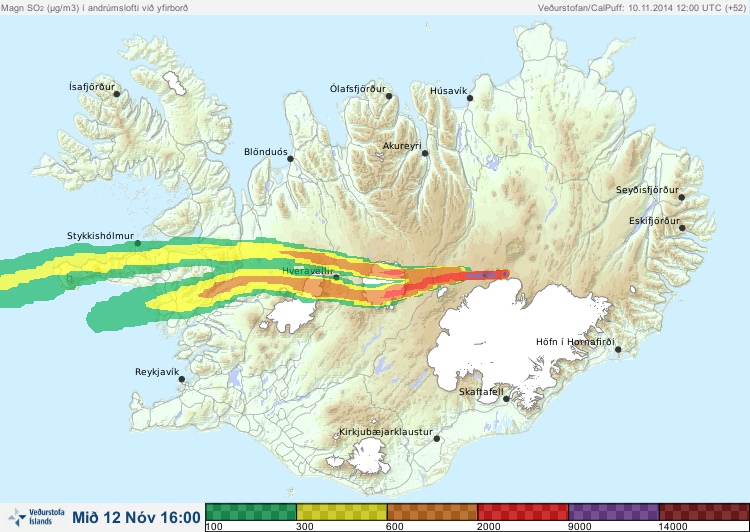Click the red 2000 legend swatch
This screenshot has height=532, width=750.
point(523,512)
